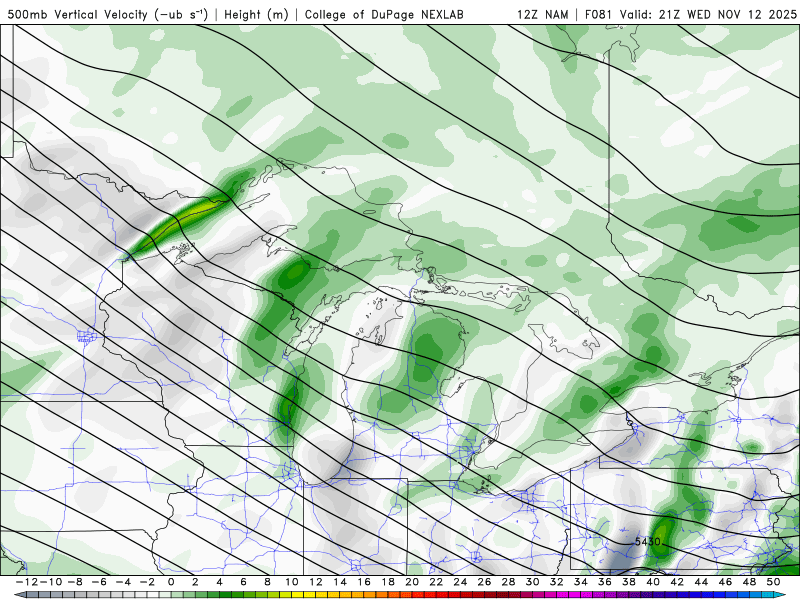The width and height of the screenshot is (800, 600).
Task: Click the "30" value on the color scale
Action: pos(533,582)
